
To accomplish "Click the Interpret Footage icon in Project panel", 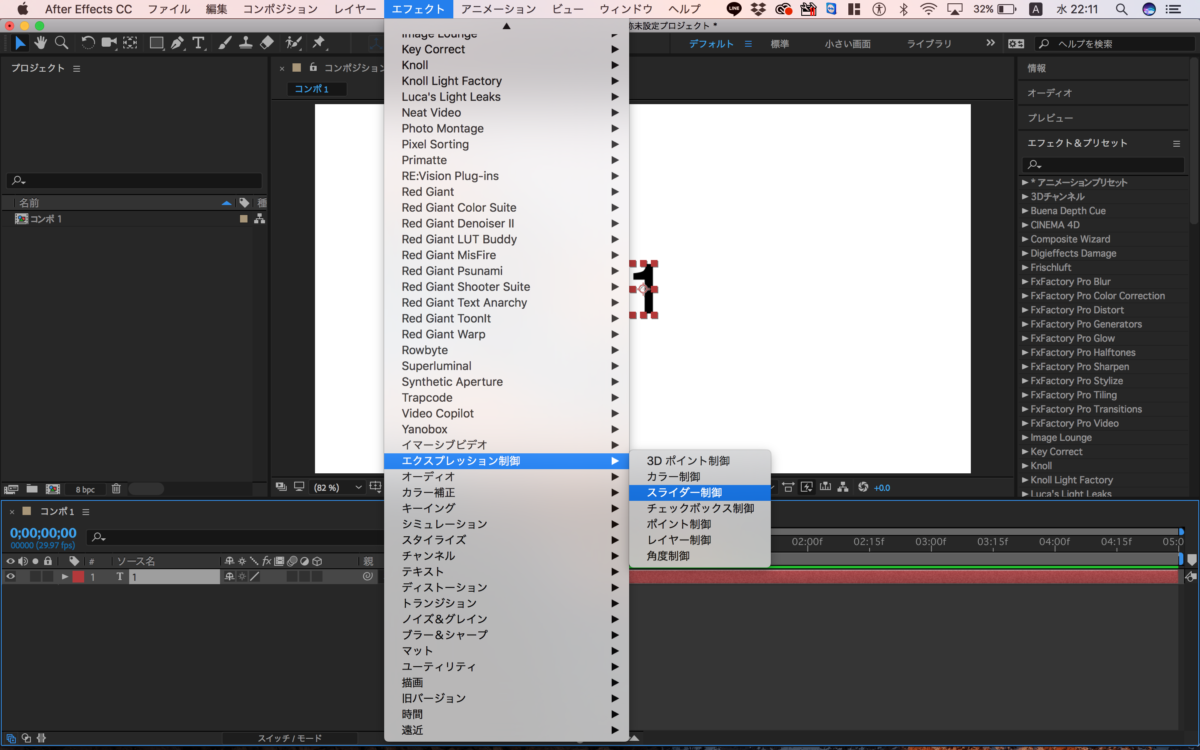I will pyautogui.click(x=12, y=489).
